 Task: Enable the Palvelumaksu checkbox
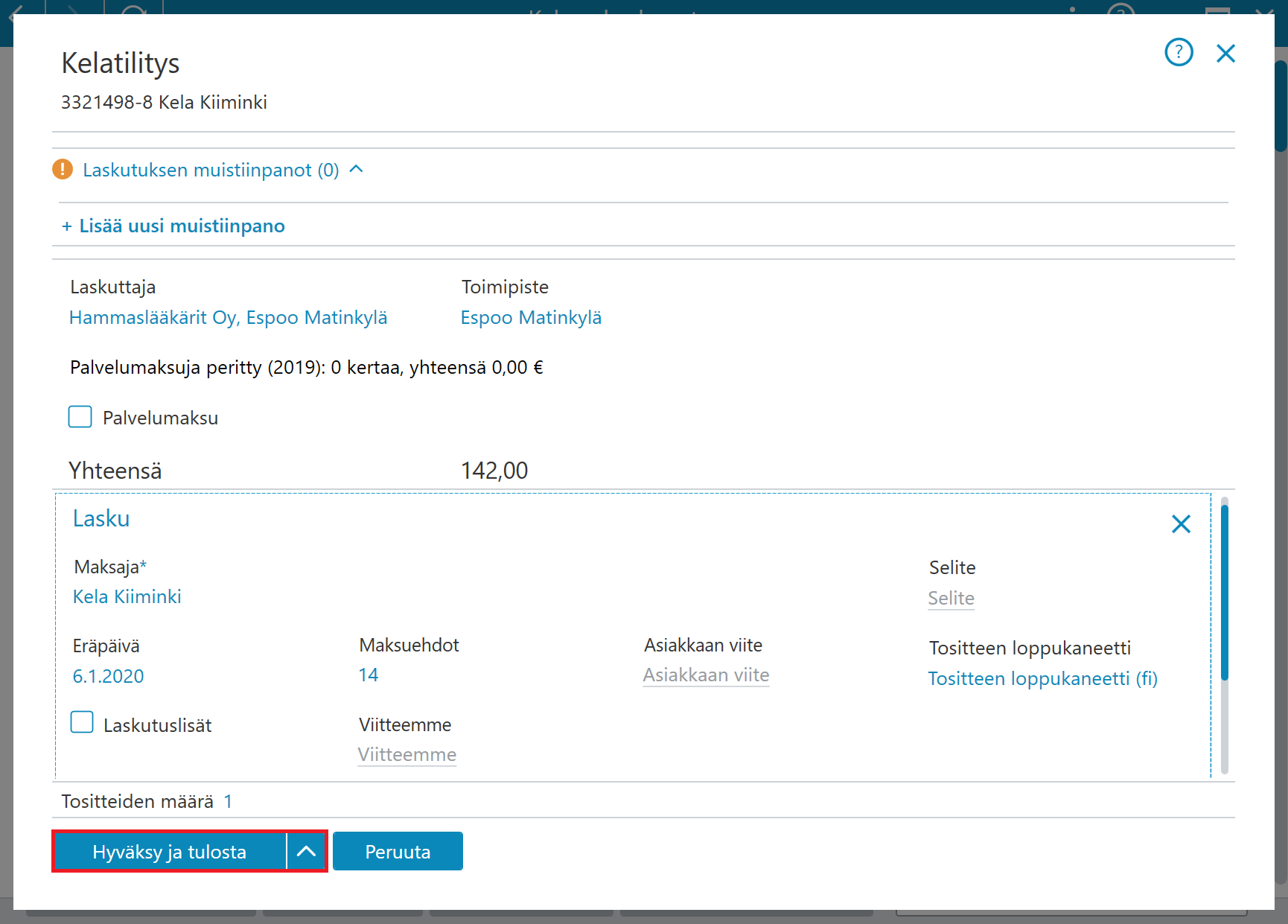(x=80, y=417)
